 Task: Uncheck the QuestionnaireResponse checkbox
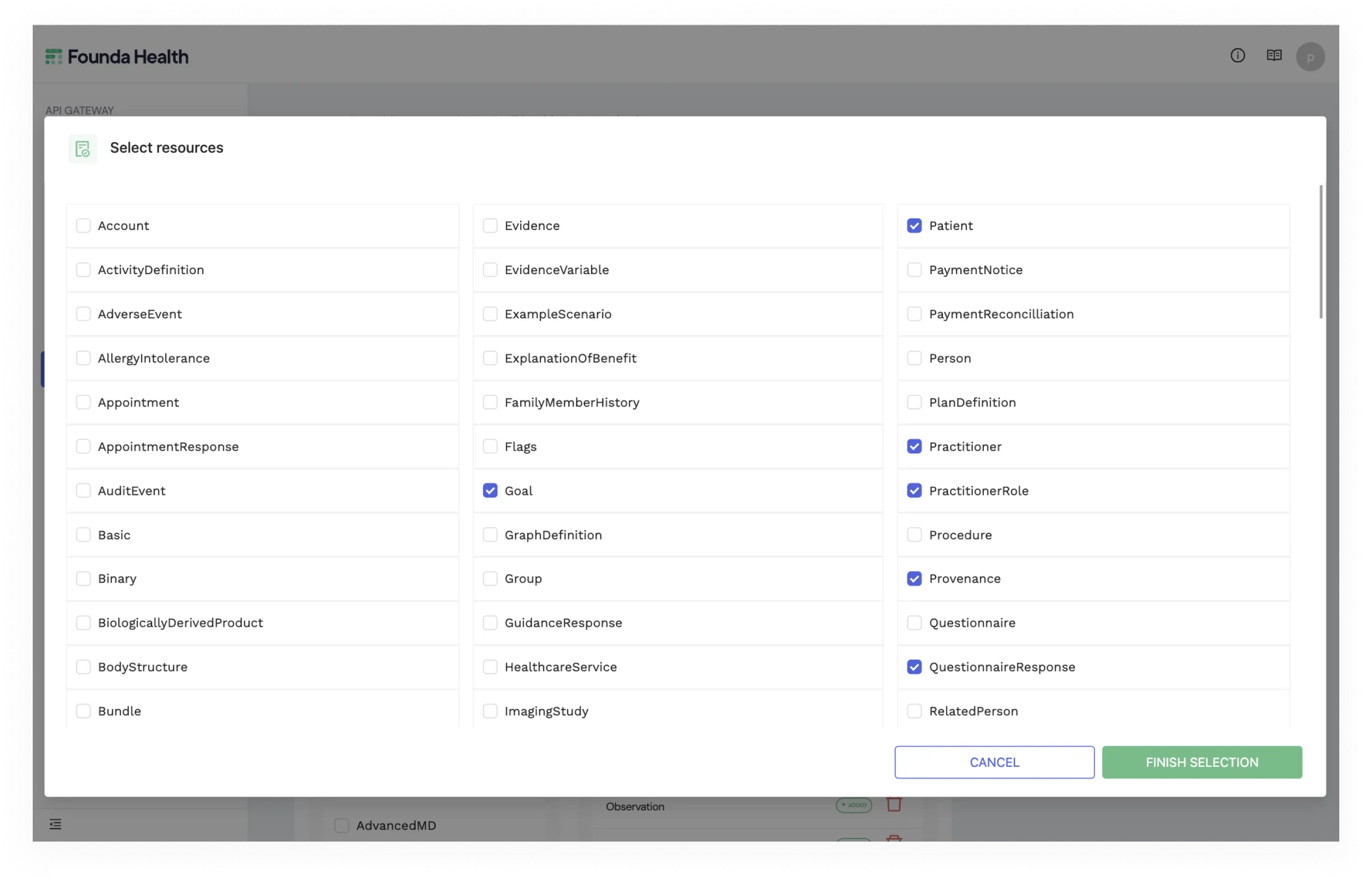(x=914, y=666)
